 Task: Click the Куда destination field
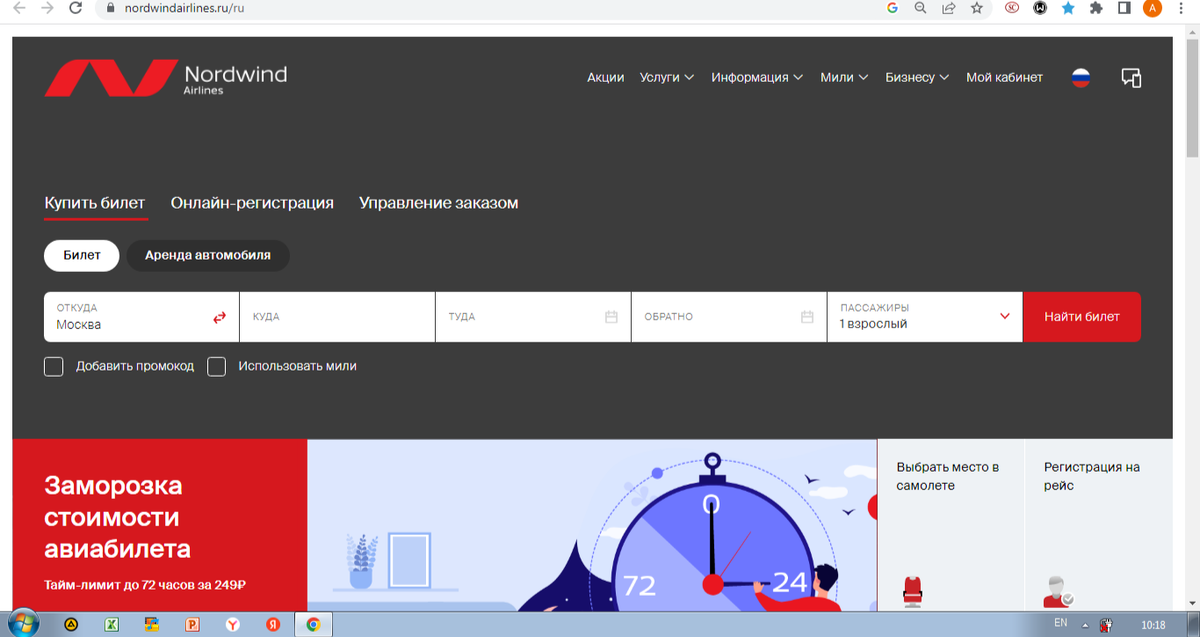tap(337, 317)
